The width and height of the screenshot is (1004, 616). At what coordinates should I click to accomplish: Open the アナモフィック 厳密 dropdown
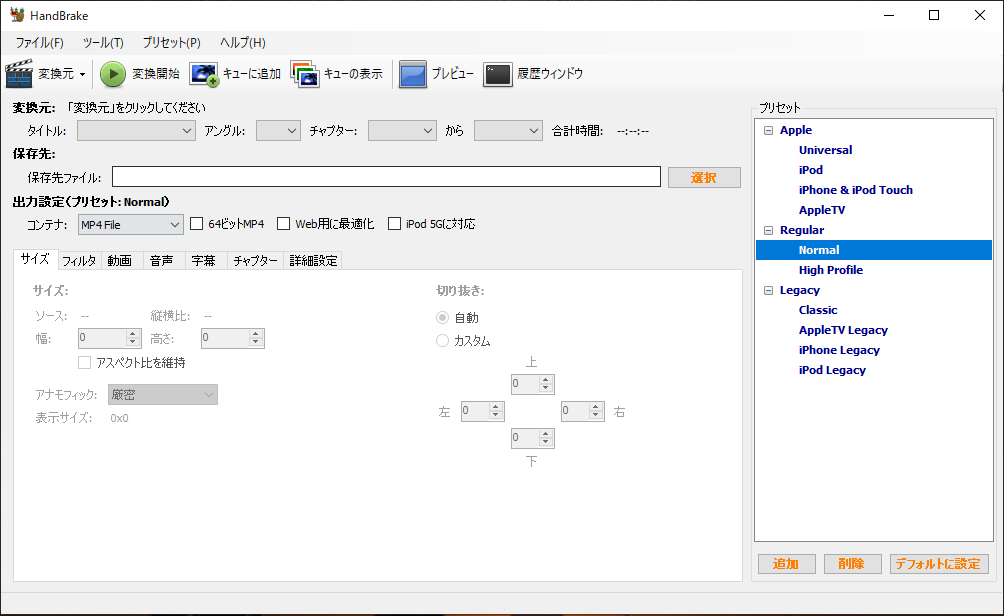point(163,394)
